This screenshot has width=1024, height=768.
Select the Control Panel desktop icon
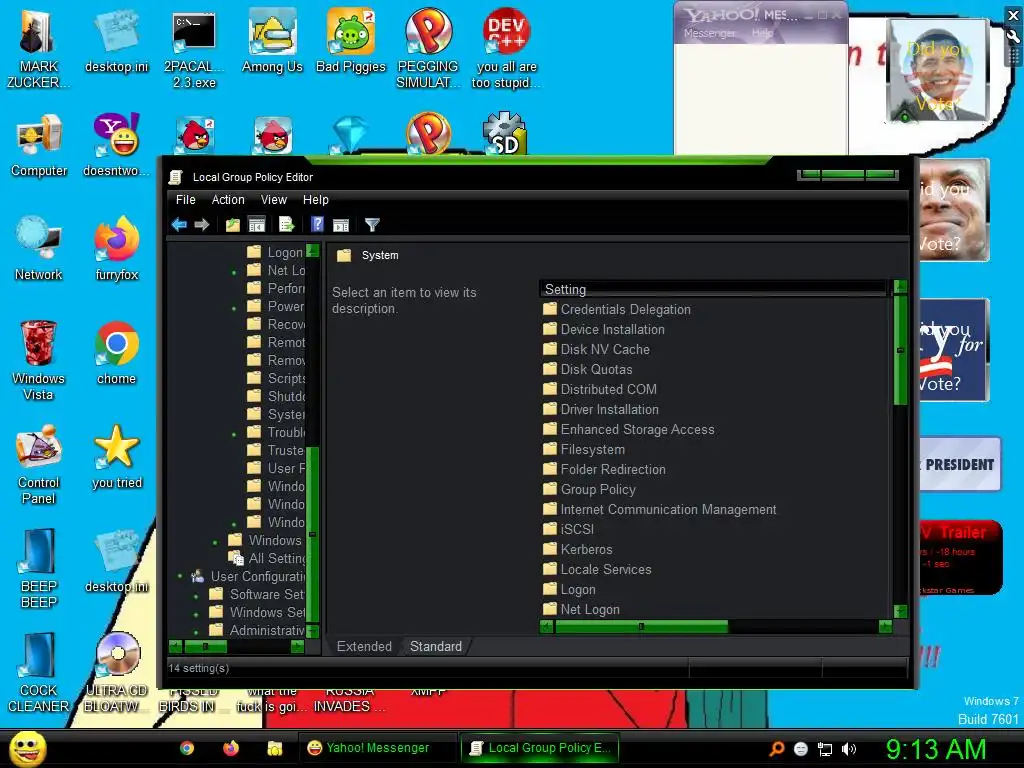(x=39, y=464)
